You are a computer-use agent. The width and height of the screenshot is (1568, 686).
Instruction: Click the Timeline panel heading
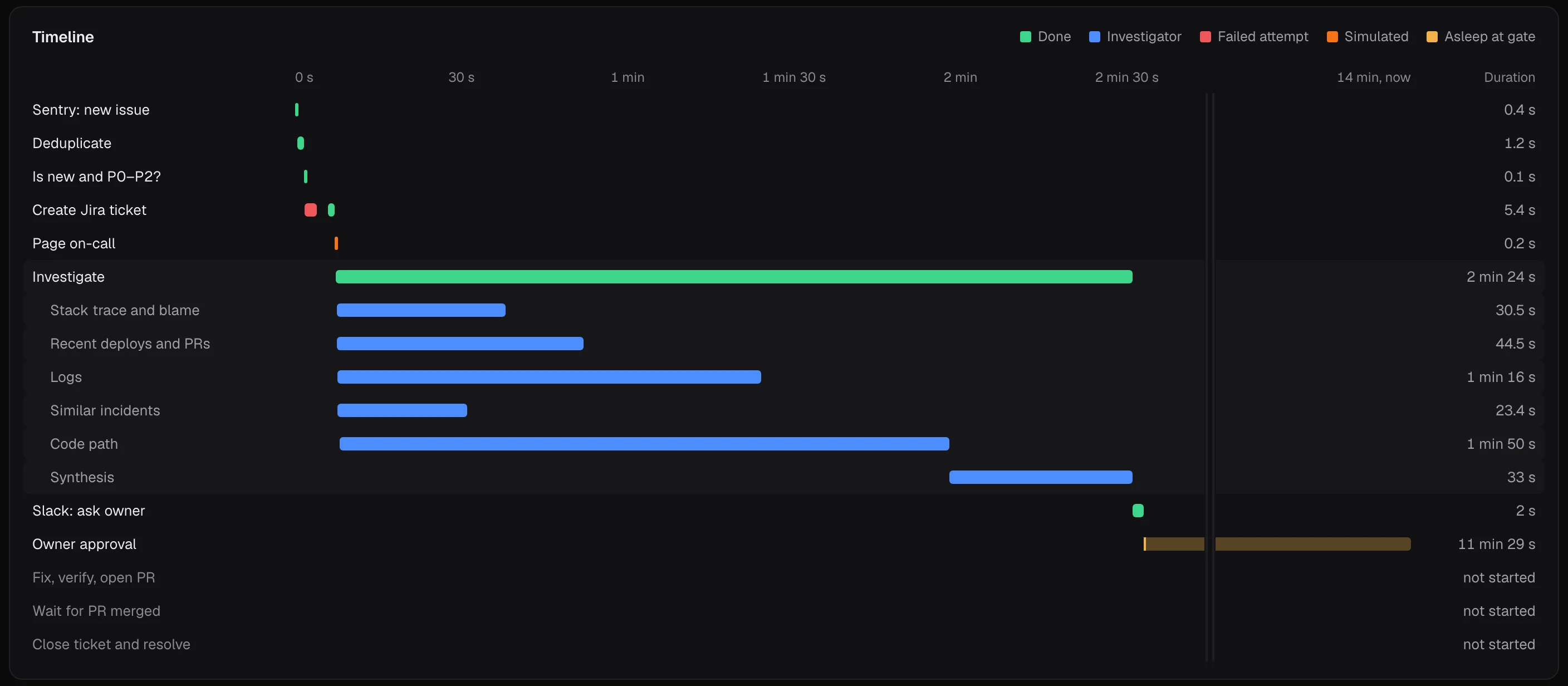63,37
